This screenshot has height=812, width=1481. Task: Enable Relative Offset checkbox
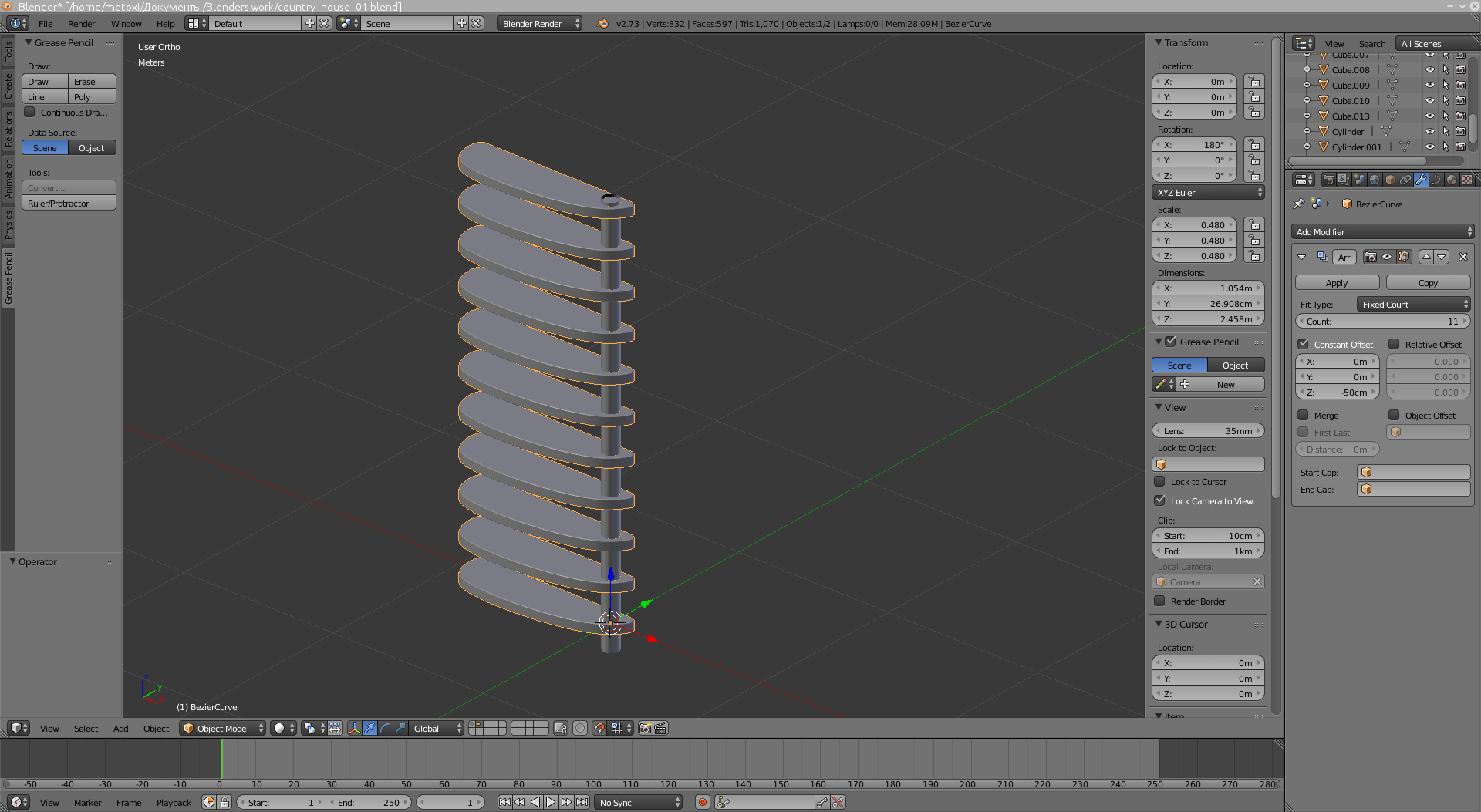tap(1394, 344)
